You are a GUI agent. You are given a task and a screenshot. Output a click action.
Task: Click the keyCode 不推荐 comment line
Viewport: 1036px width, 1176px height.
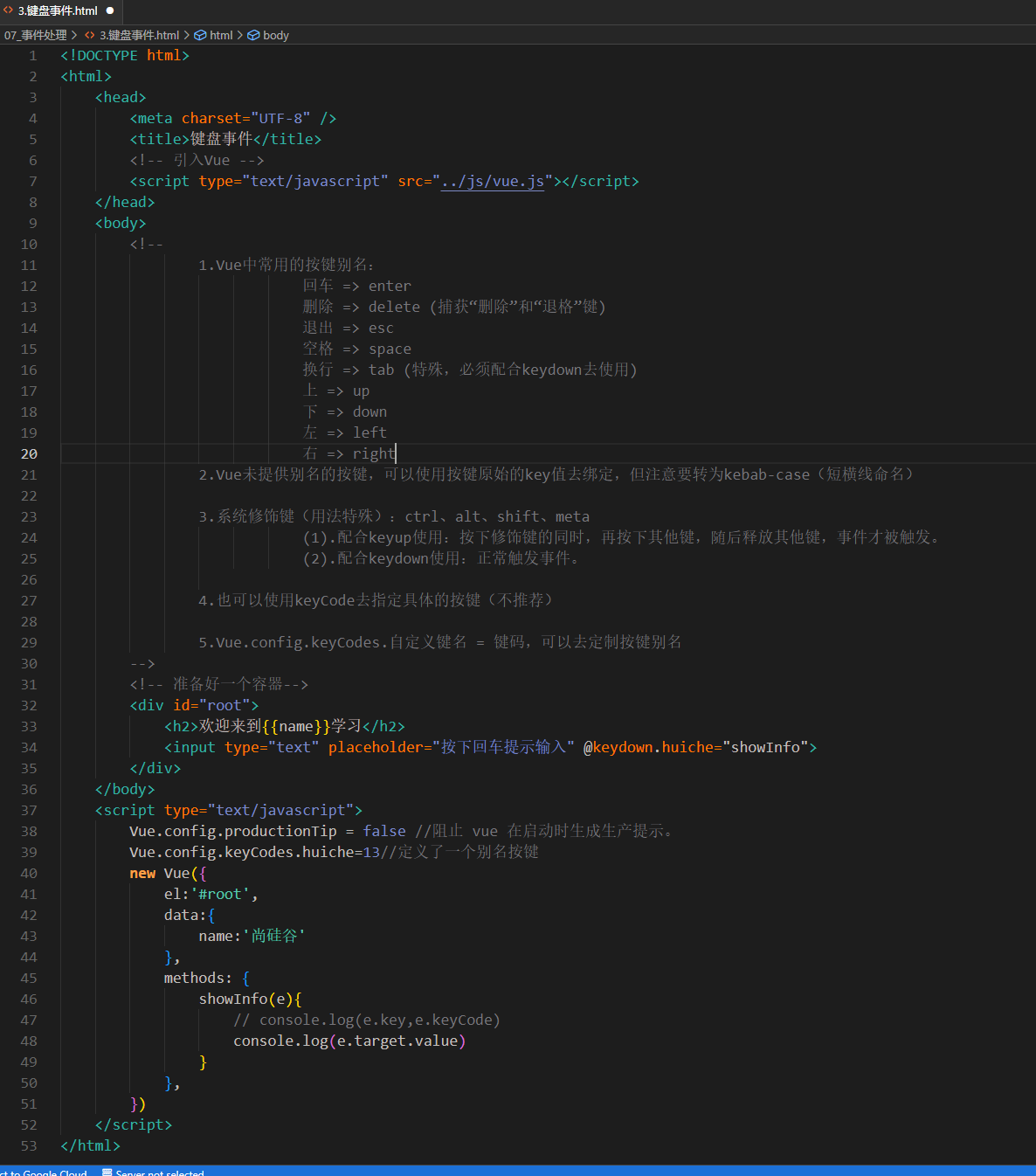click(x=376, y=600)
